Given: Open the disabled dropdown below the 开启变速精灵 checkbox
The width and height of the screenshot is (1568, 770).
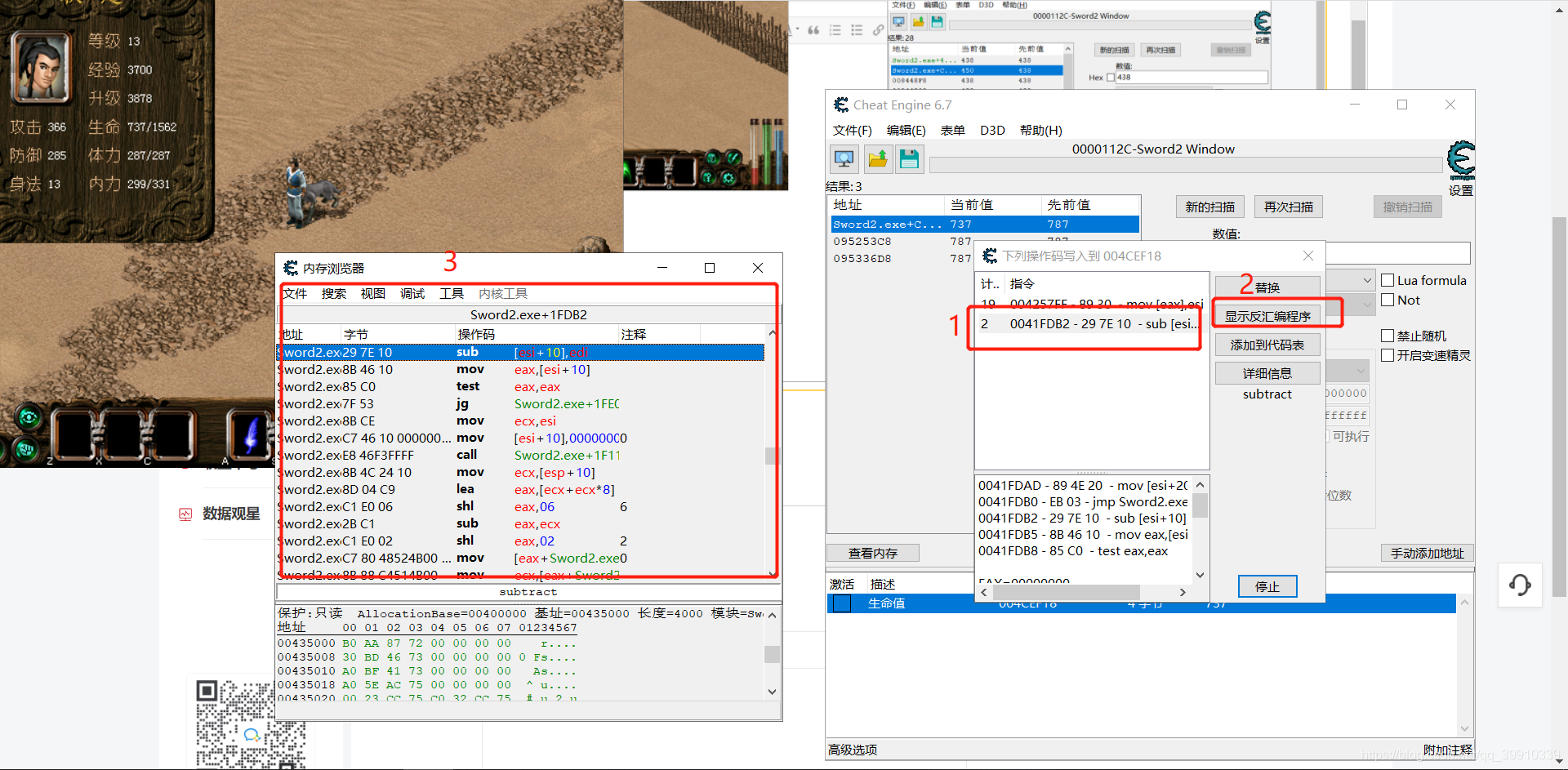Looking at the screenshot, I should [x=1347, y=371].
